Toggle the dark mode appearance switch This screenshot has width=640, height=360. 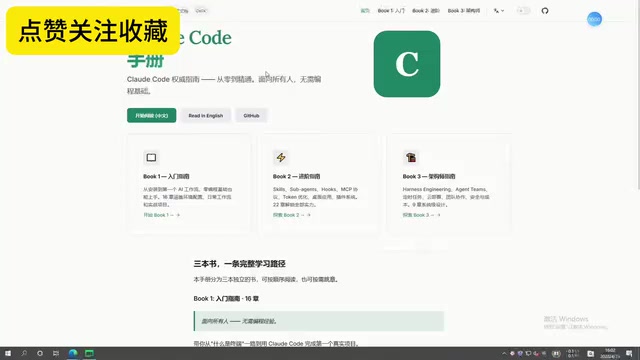tap(523, 11)
